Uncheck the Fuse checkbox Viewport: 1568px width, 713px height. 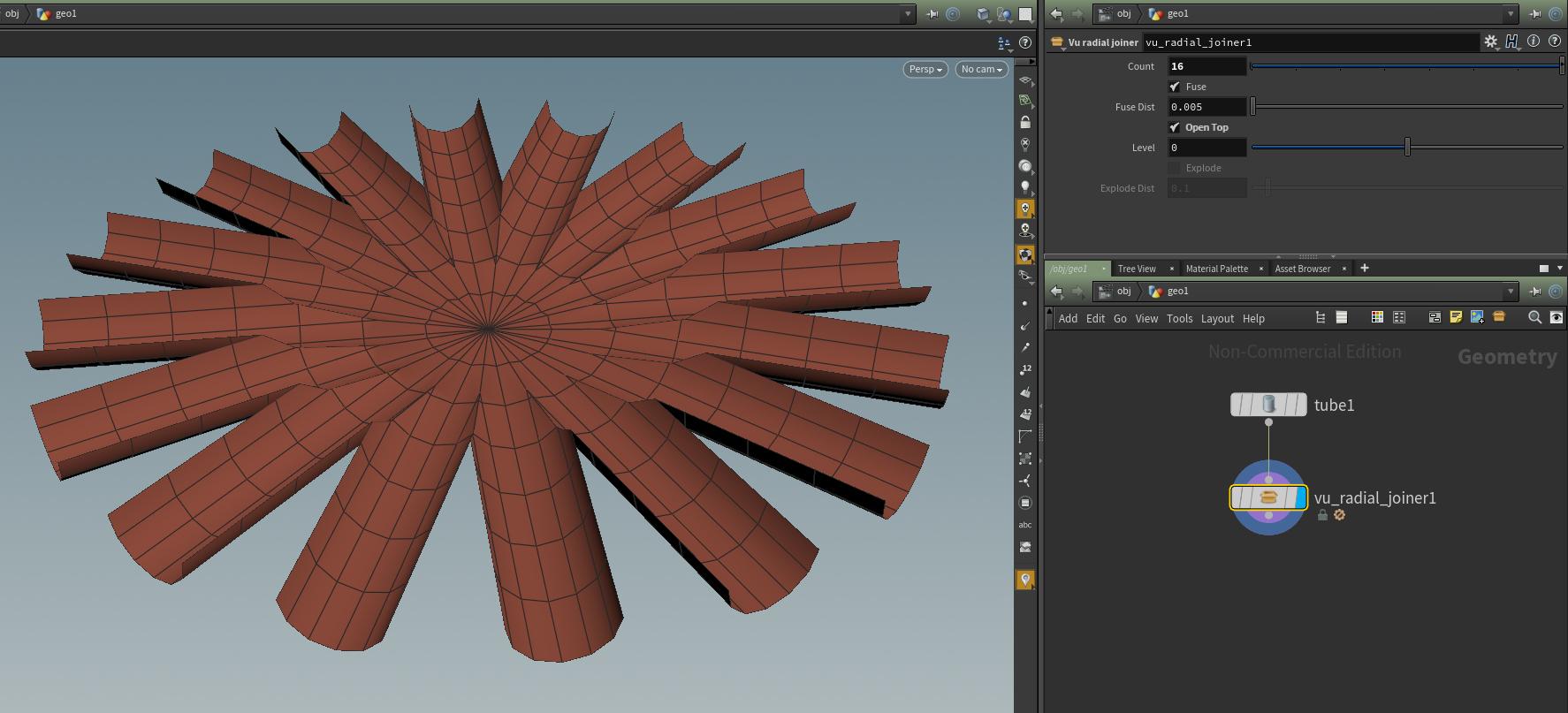[x=1175, y=87]
